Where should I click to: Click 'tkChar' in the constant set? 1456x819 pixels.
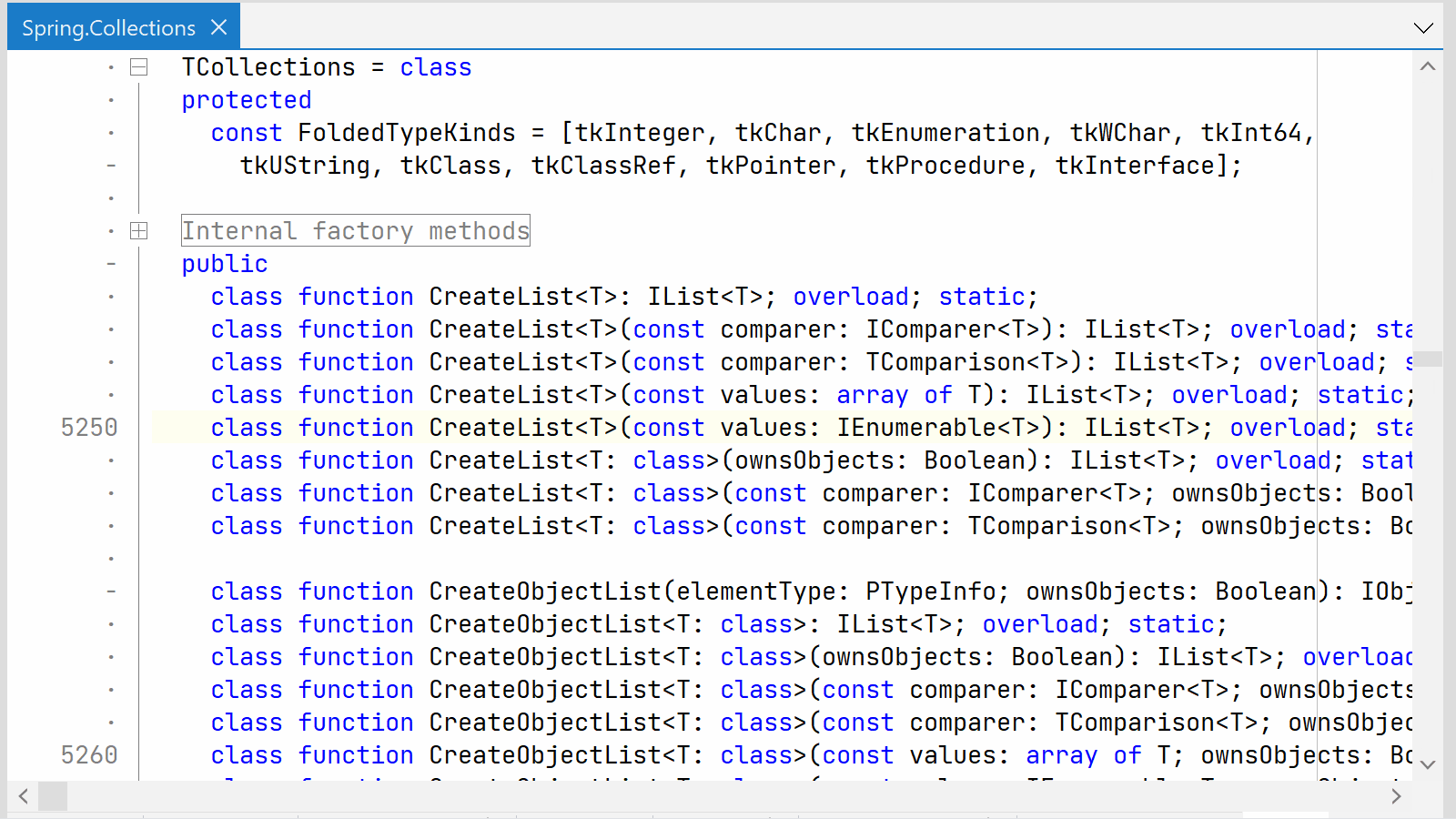778,133
